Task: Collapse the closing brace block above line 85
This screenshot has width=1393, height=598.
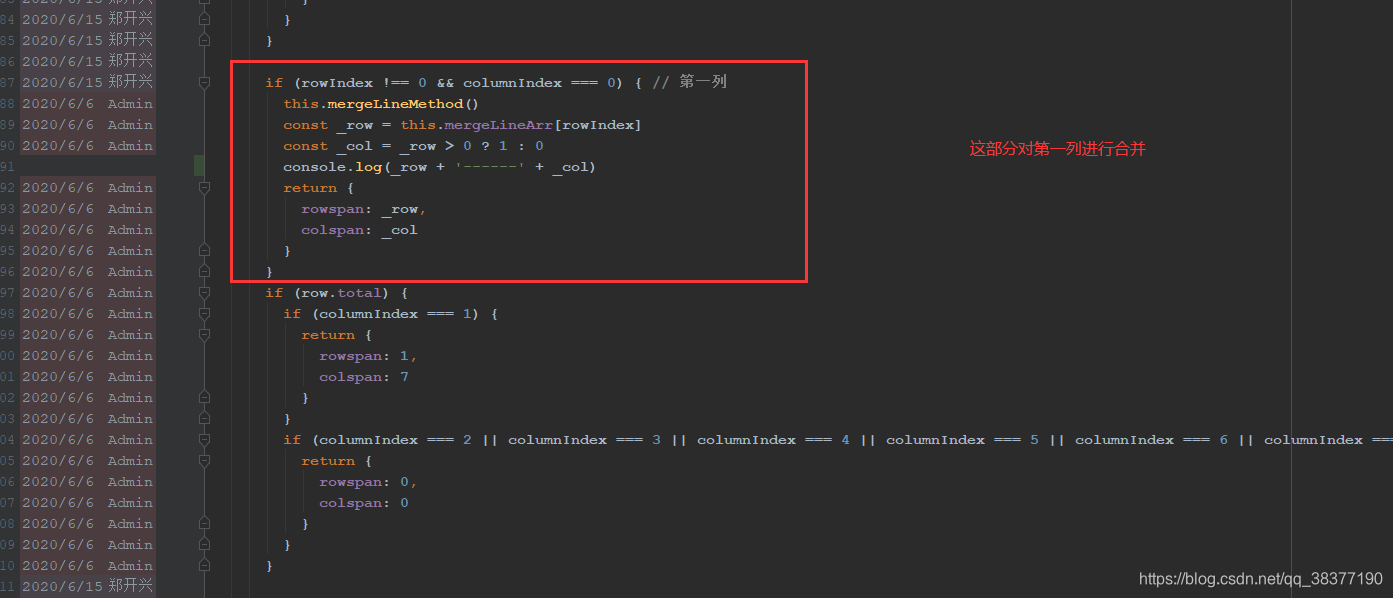Action: [205, 19]
